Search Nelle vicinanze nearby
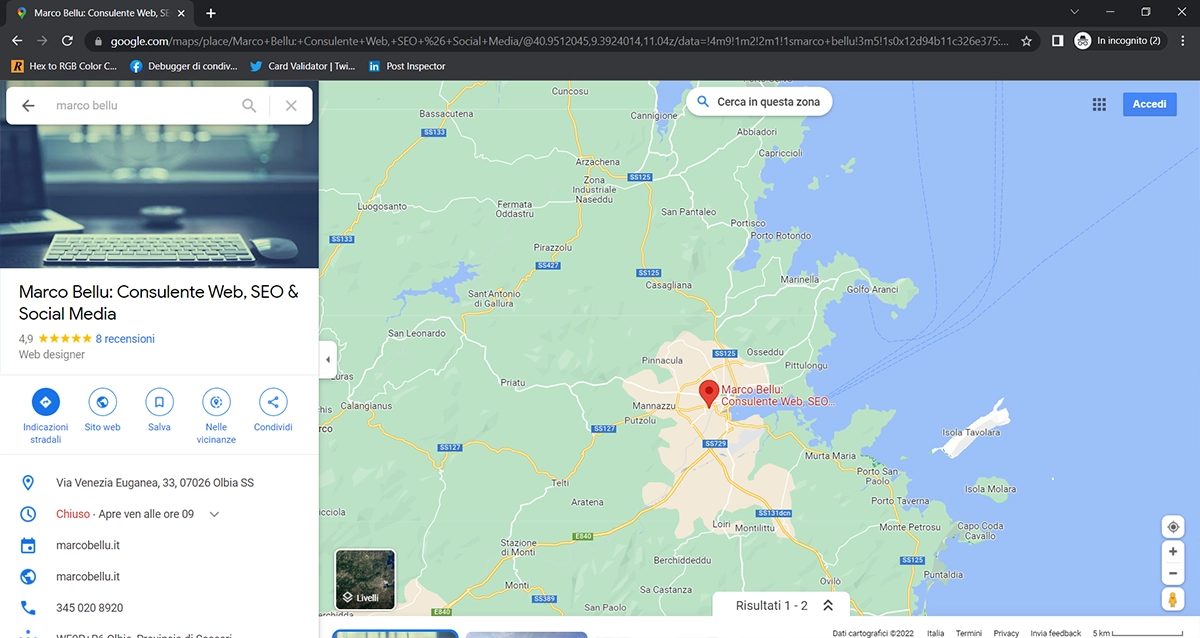This screenshot has height=638, width=1200. (x=216, y=402)
